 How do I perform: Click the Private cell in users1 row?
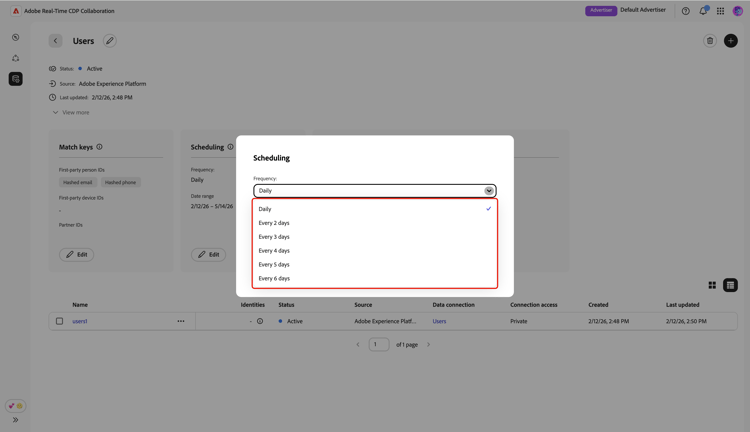point(518,321)
